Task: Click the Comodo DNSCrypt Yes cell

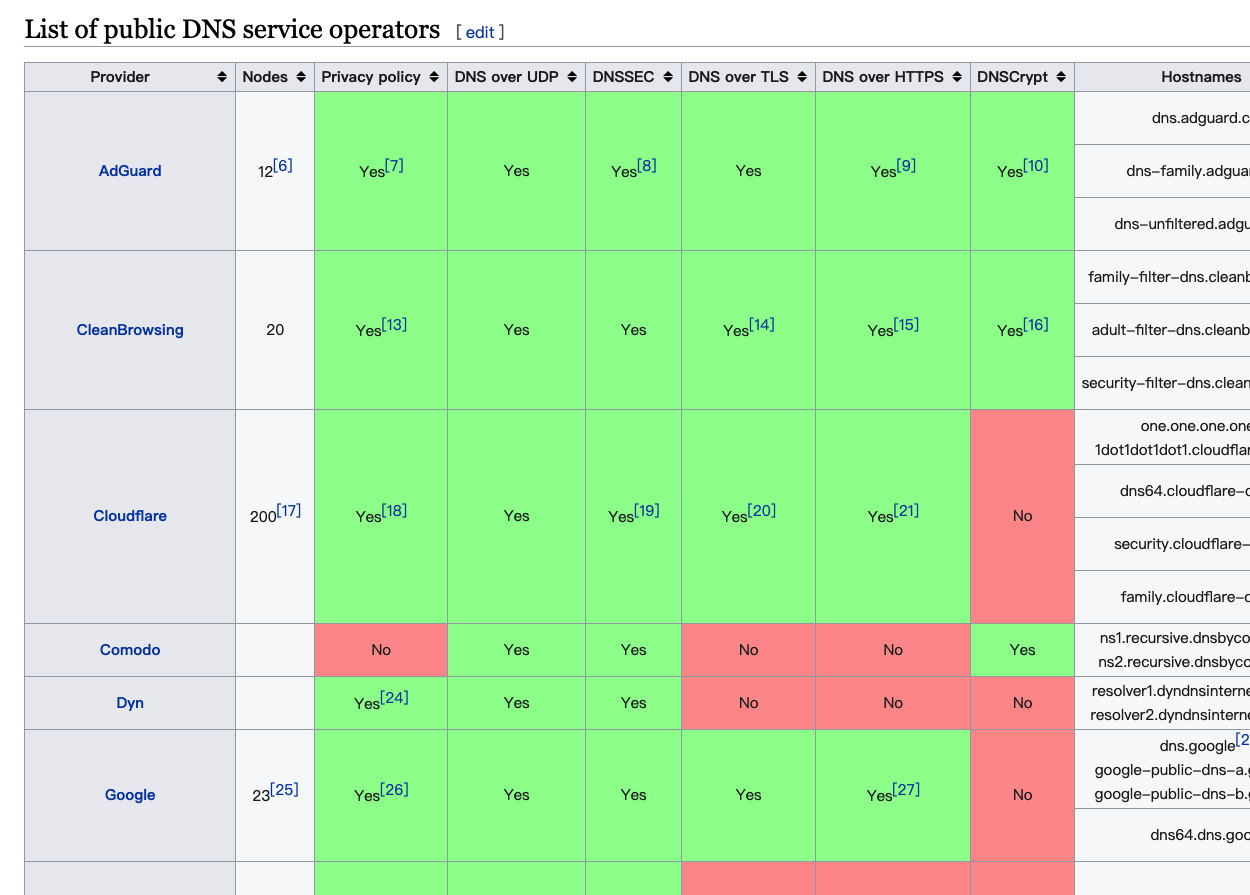Action: 1022,650
